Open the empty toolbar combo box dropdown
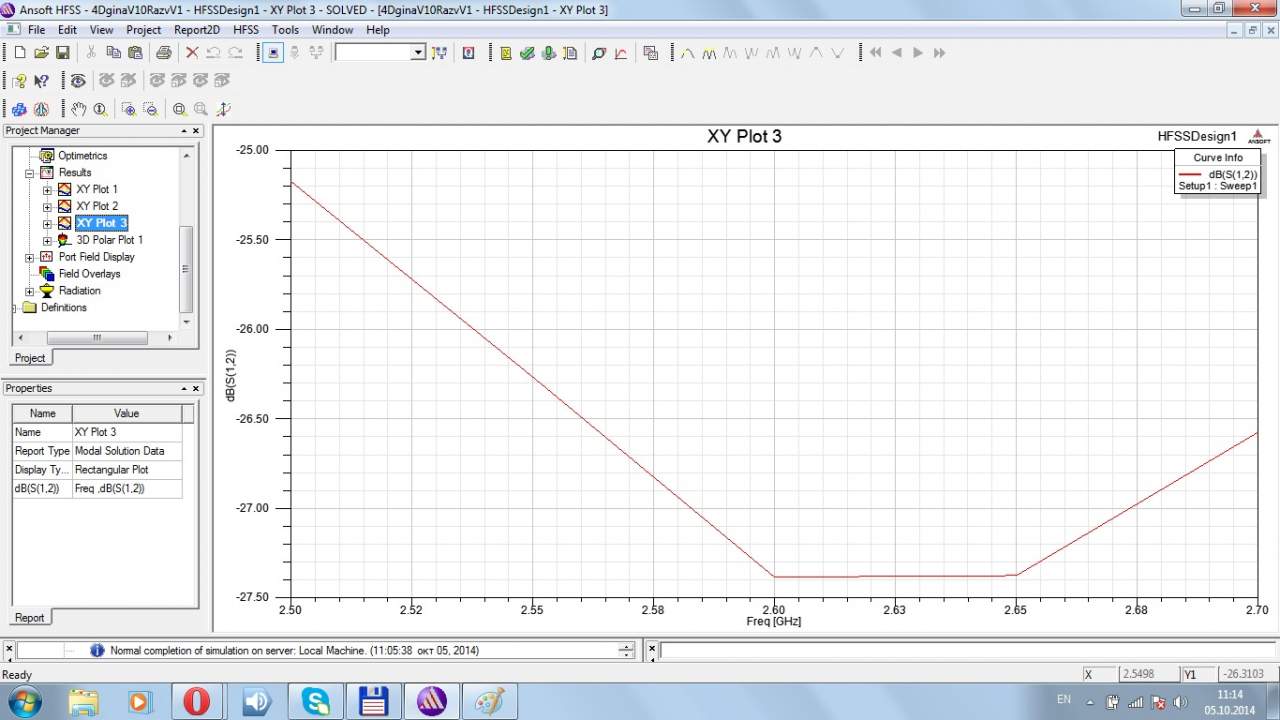The width and height of the screenshot is (1280, 720). tap(418, 53)
